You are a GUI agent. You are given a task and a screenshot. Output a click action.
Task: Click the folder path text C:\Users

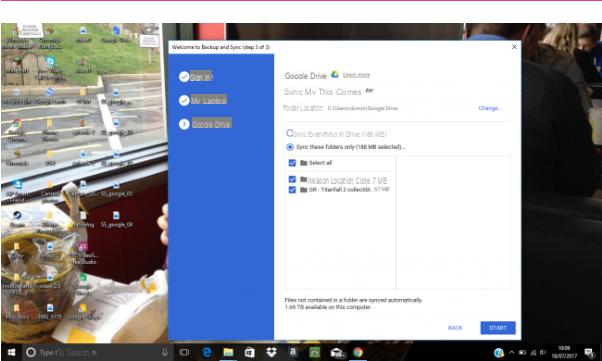tap(362, 108)
